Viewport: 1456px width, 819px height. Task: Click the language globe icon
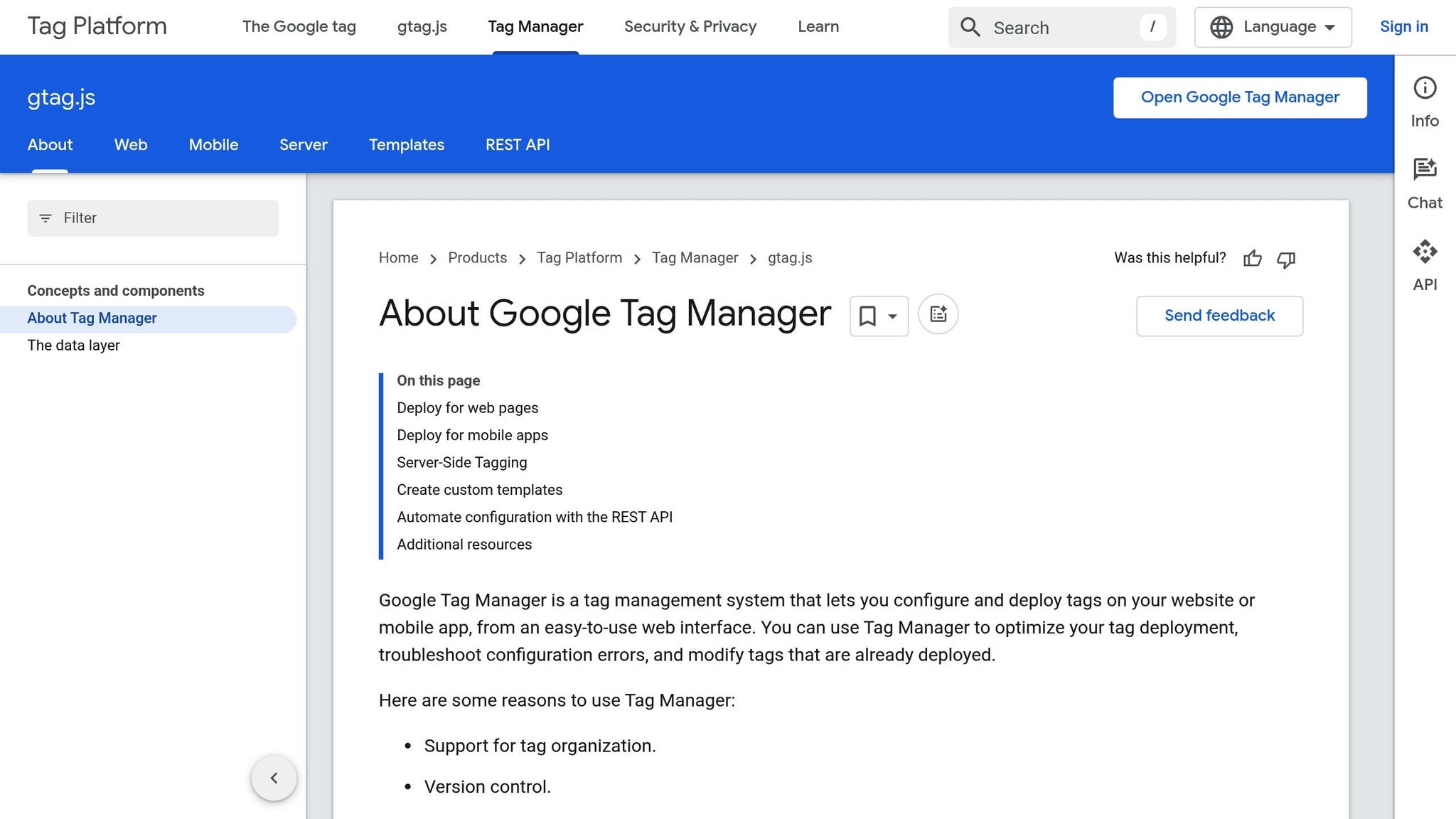click(1221, 27)
